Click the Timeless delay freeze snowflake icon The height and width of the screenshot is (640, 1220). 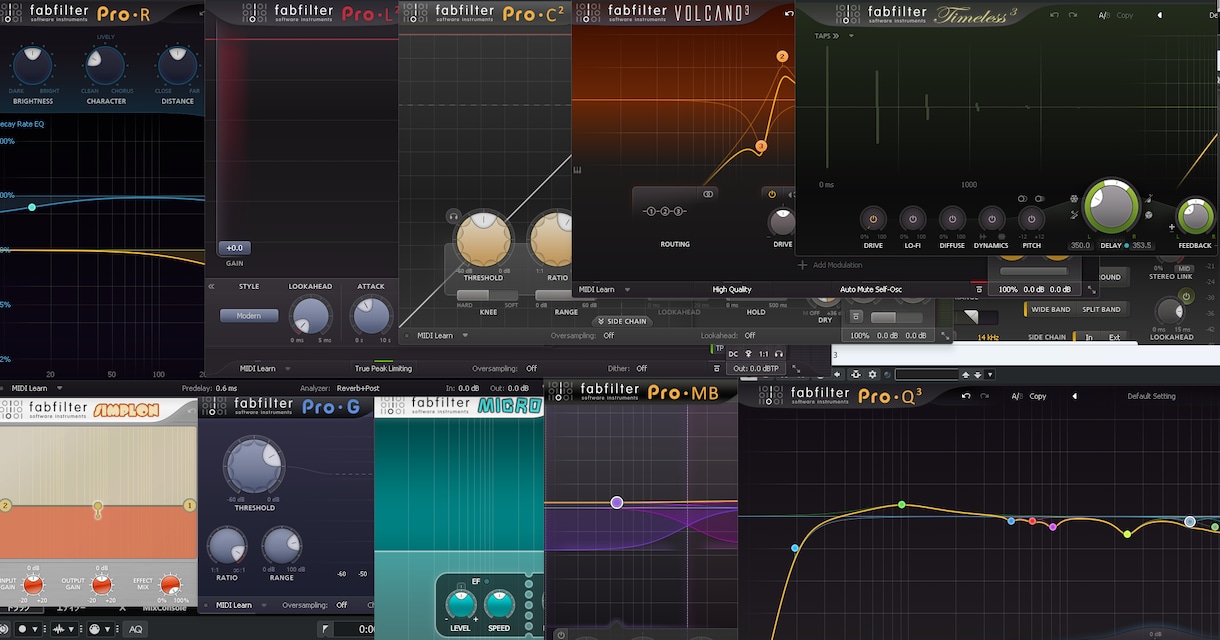(1073, 198)
